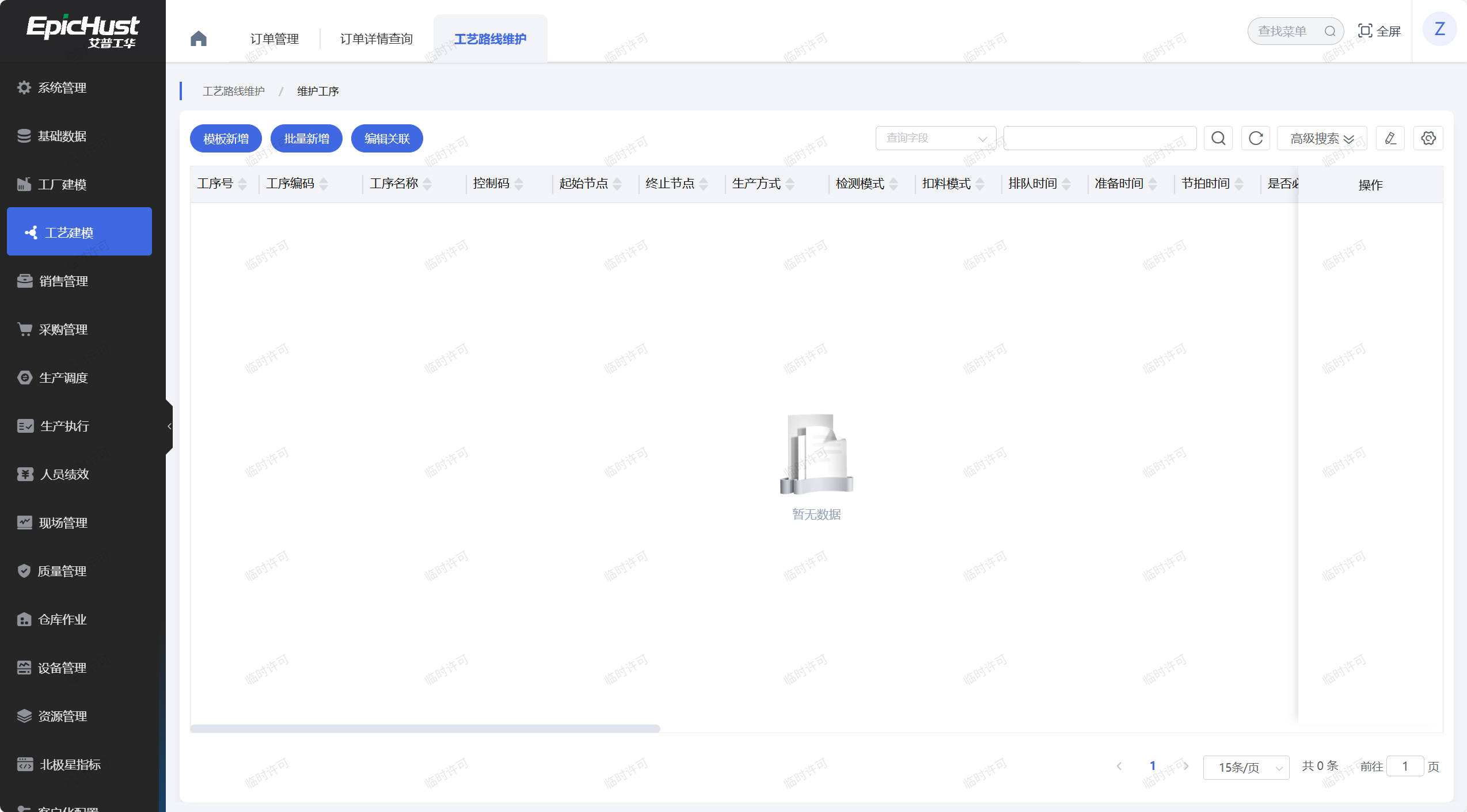Click the home icon tab

tap(198, 39)
